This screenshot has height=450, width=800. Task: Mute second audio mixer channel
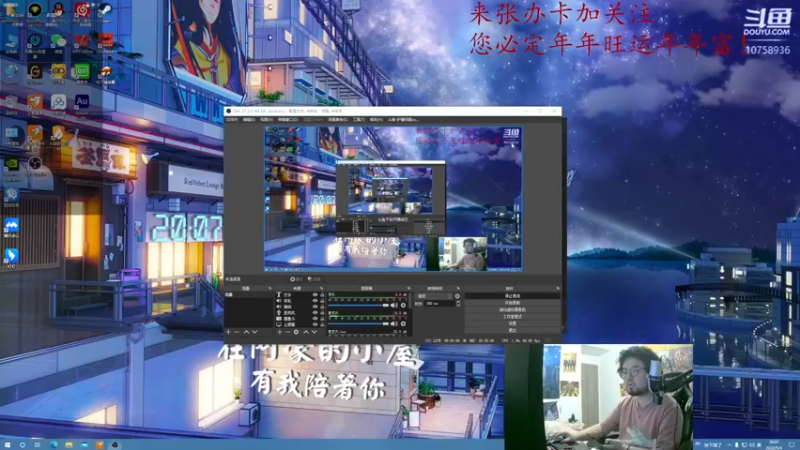(394, 323)
